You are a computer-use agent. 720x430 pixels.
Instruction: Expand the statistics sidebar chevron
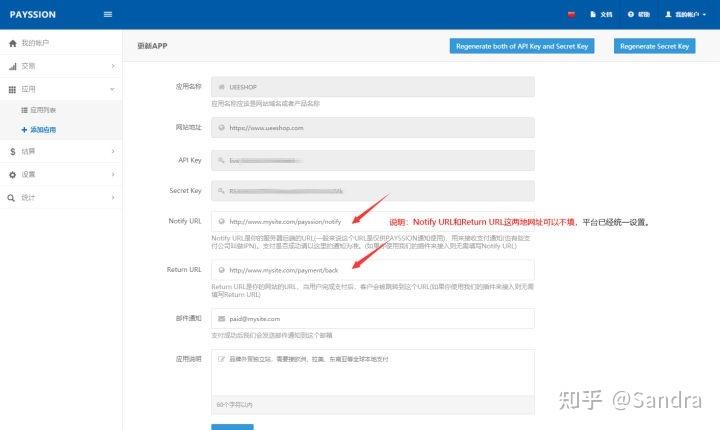pos(113,197)
